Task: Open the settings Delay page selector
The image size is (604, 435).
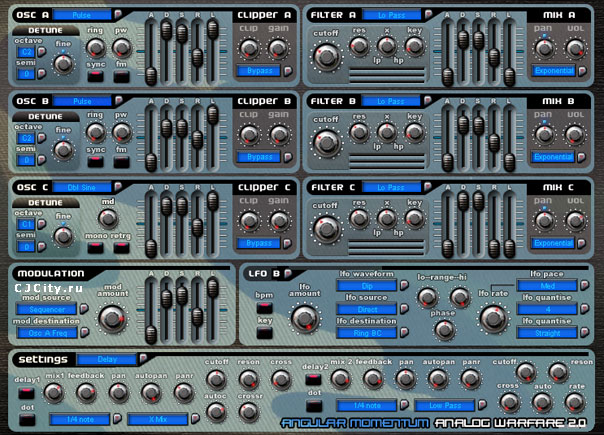Action: [x=107, y=359]
